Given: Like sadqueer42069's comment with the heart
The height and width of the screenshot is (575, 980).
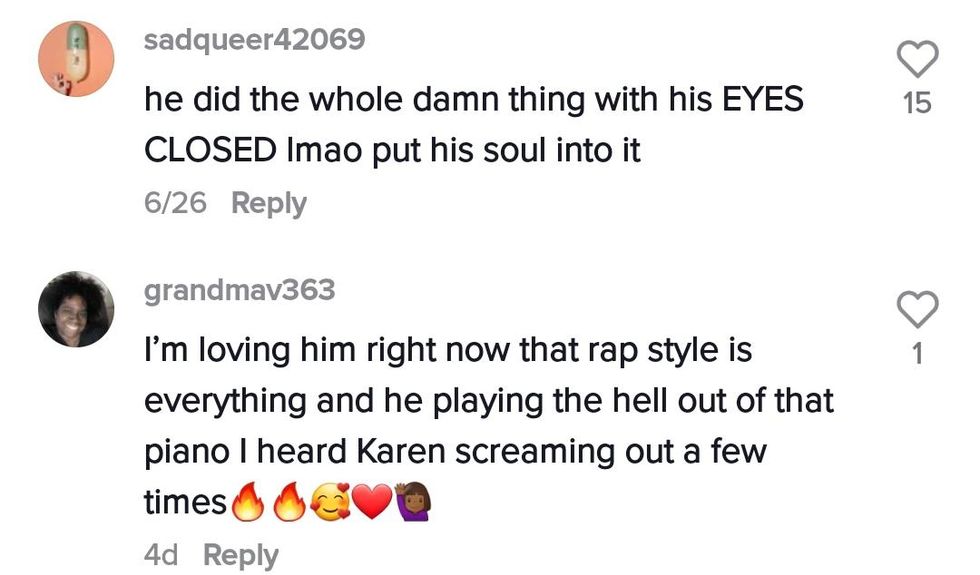Looking at the screenshot, I should point(917,59).
